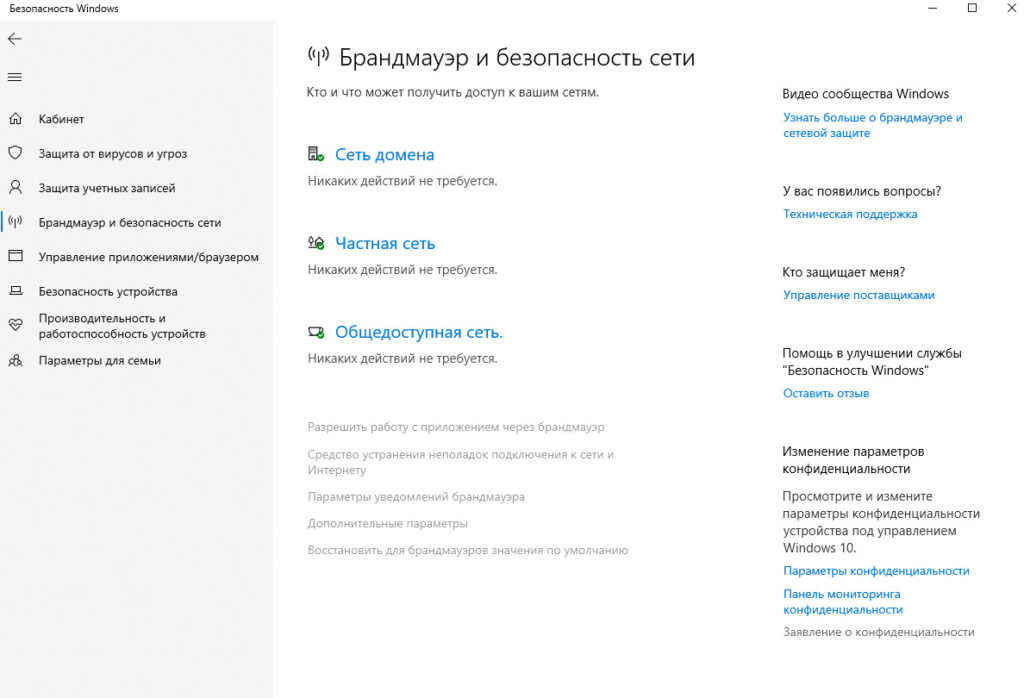Open Заявление о конфиденциальности
The height and width of the screenshot is (698, 1024).
pos(878,632)
